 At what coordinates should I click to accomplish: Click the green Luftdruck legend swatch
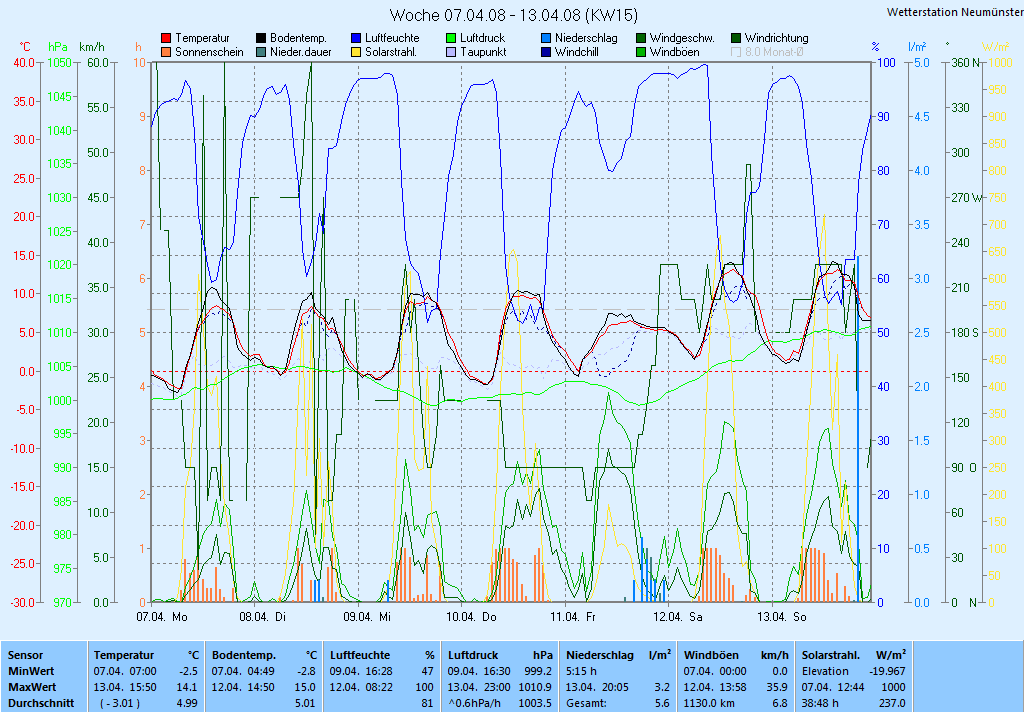(x=451, y=39)
